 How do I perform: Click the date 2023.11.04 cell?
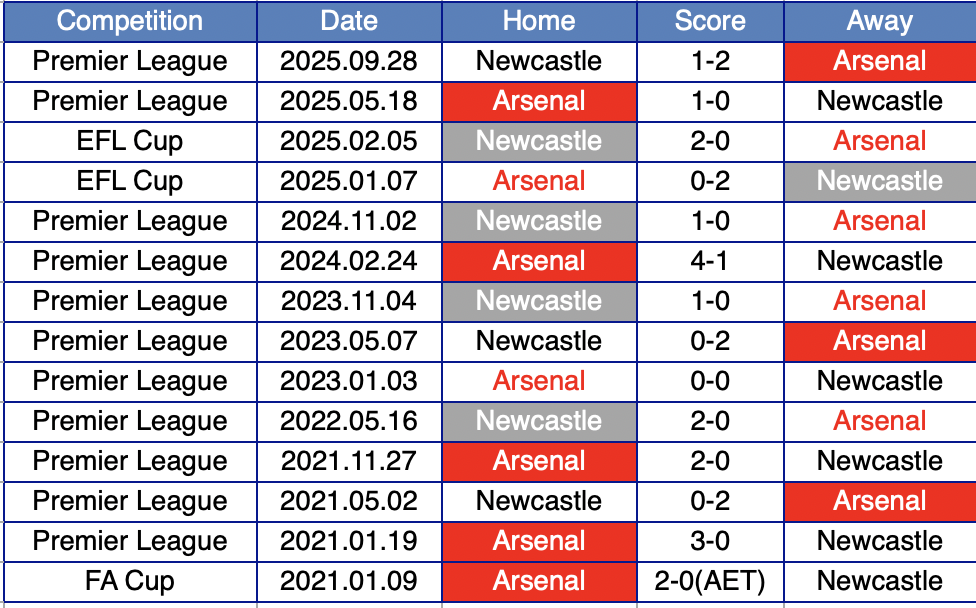pyautogui.click(x=349, y=301)
